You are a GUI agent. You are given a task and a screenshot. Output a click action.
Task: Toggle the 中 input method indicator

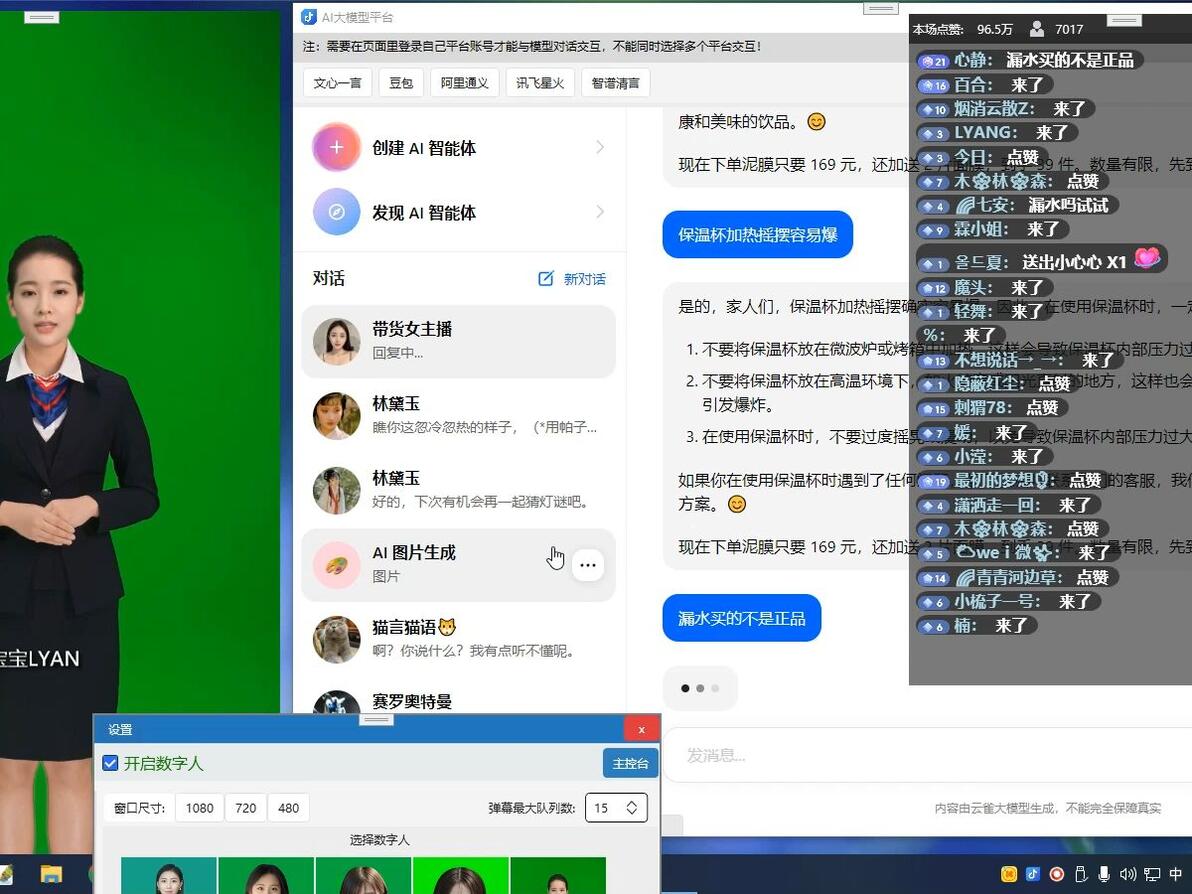(x=1175, y=874)
